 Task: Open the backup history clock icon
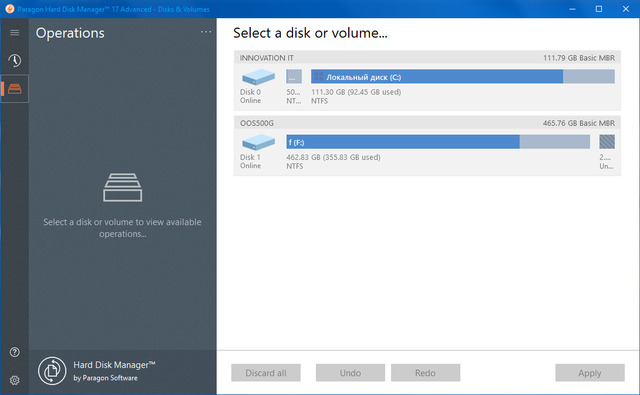(x=14, y=60)
